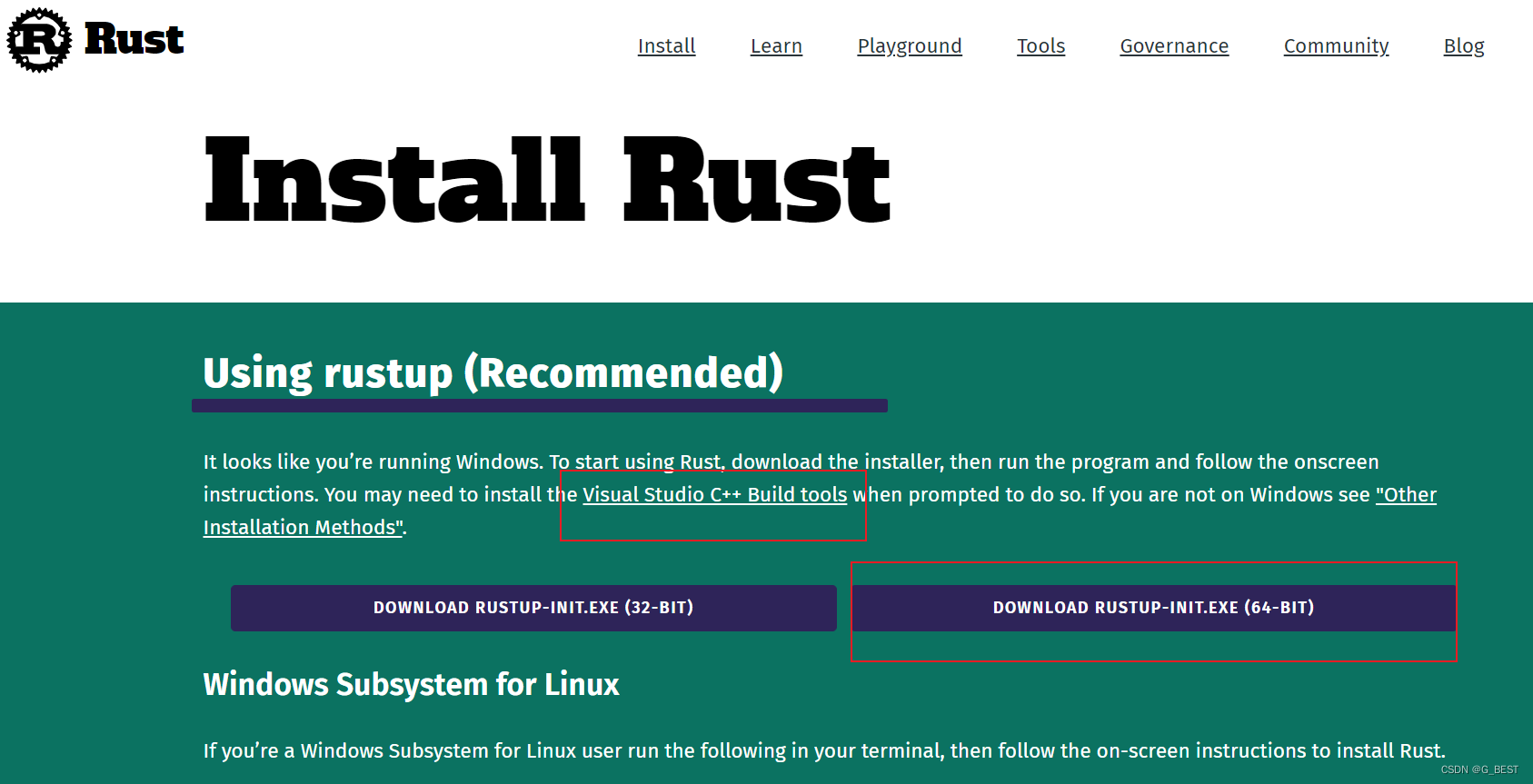Go to the Playground page

click(910, 46)
